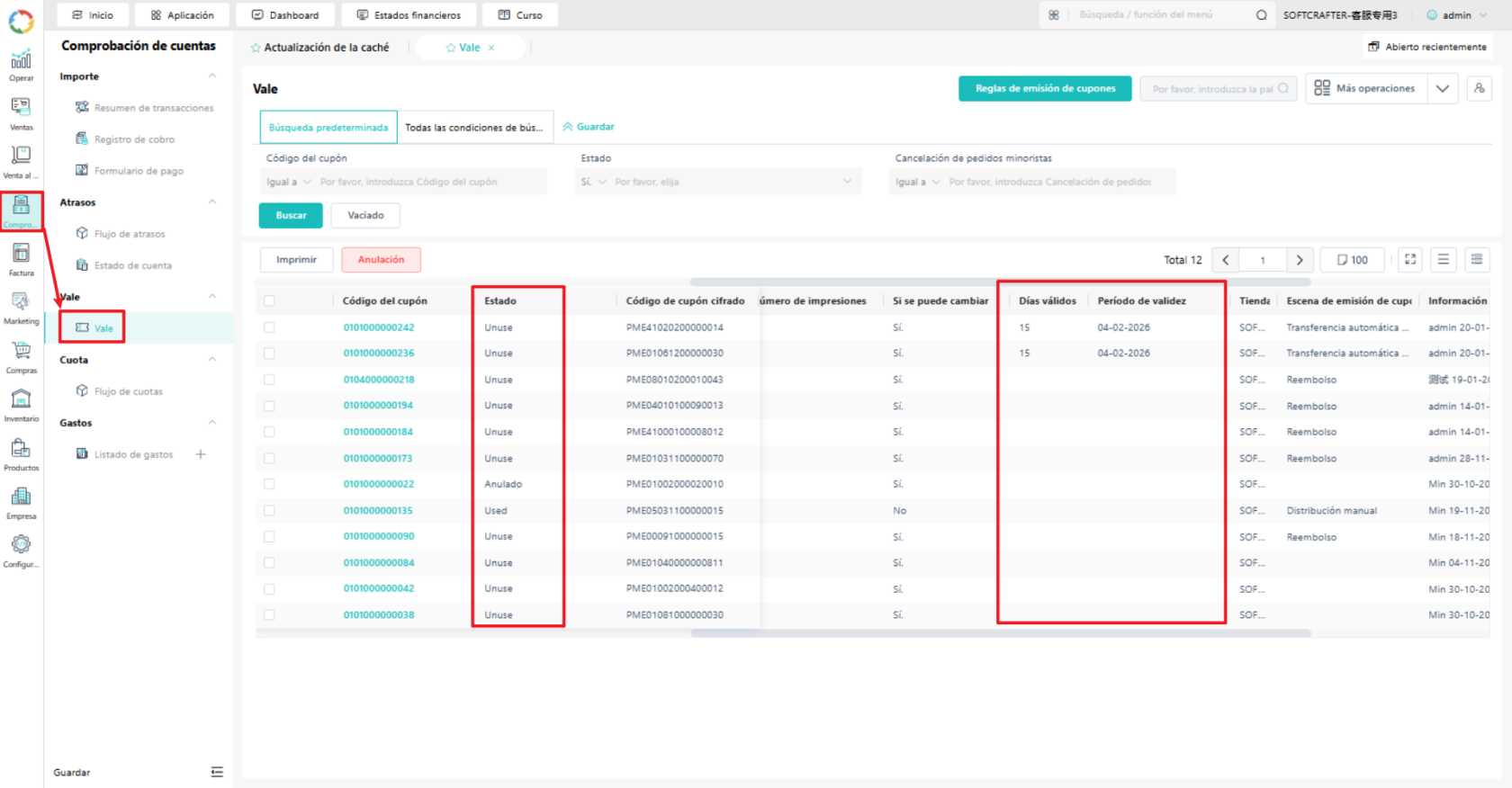Click plus icon next to Listado de gastos
Viewport: 1512px width, 788px height.
pyautogui.click(x=201, y=454)
